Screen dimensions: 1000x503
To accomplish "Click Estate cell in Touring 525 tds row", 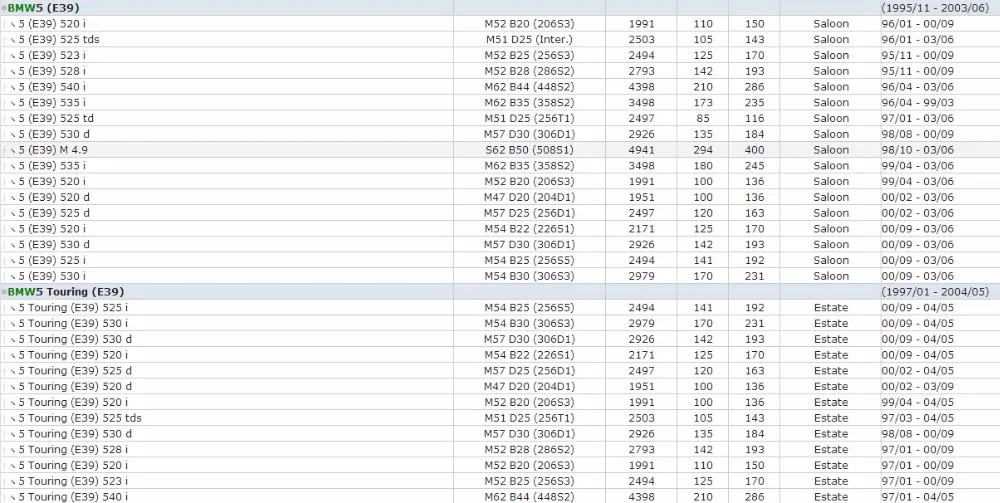I will (831, 418).
